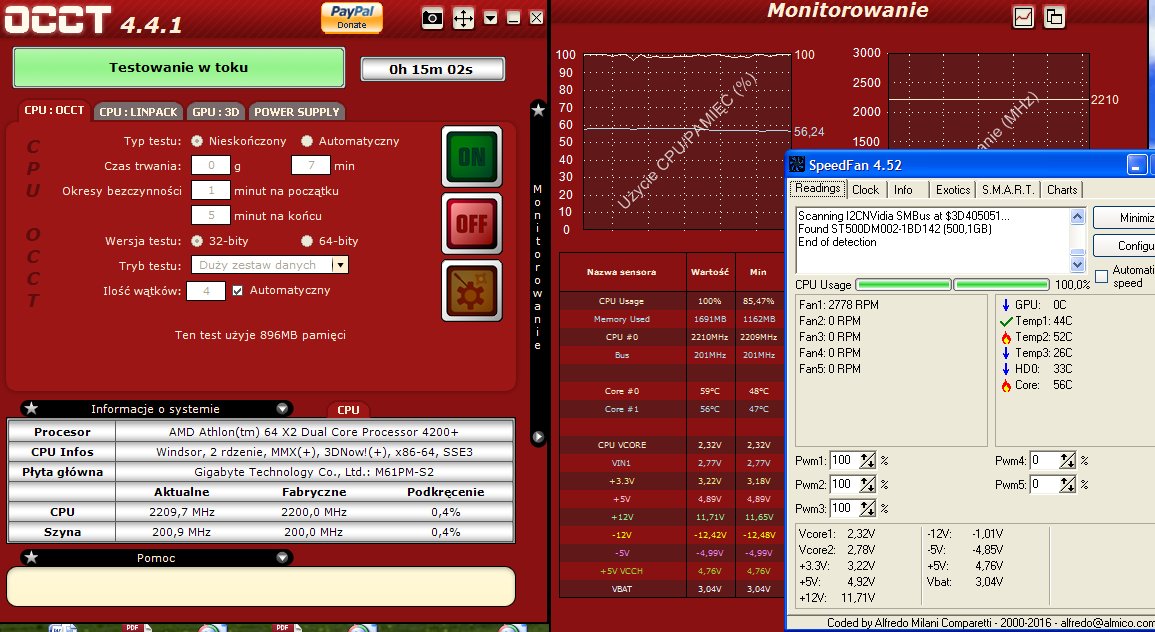Enable SpeedFan Automatic fan speed checkbox
This screenshot has height=632, width=1155.
pos(1101,276)
